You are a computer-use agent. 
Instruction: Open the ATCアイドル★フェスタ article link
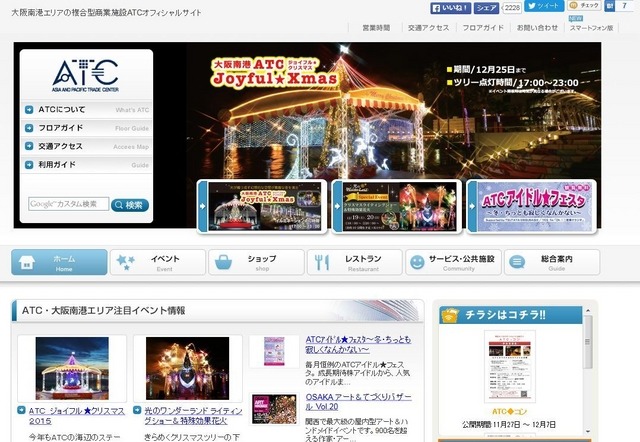(x=358, y=344)
